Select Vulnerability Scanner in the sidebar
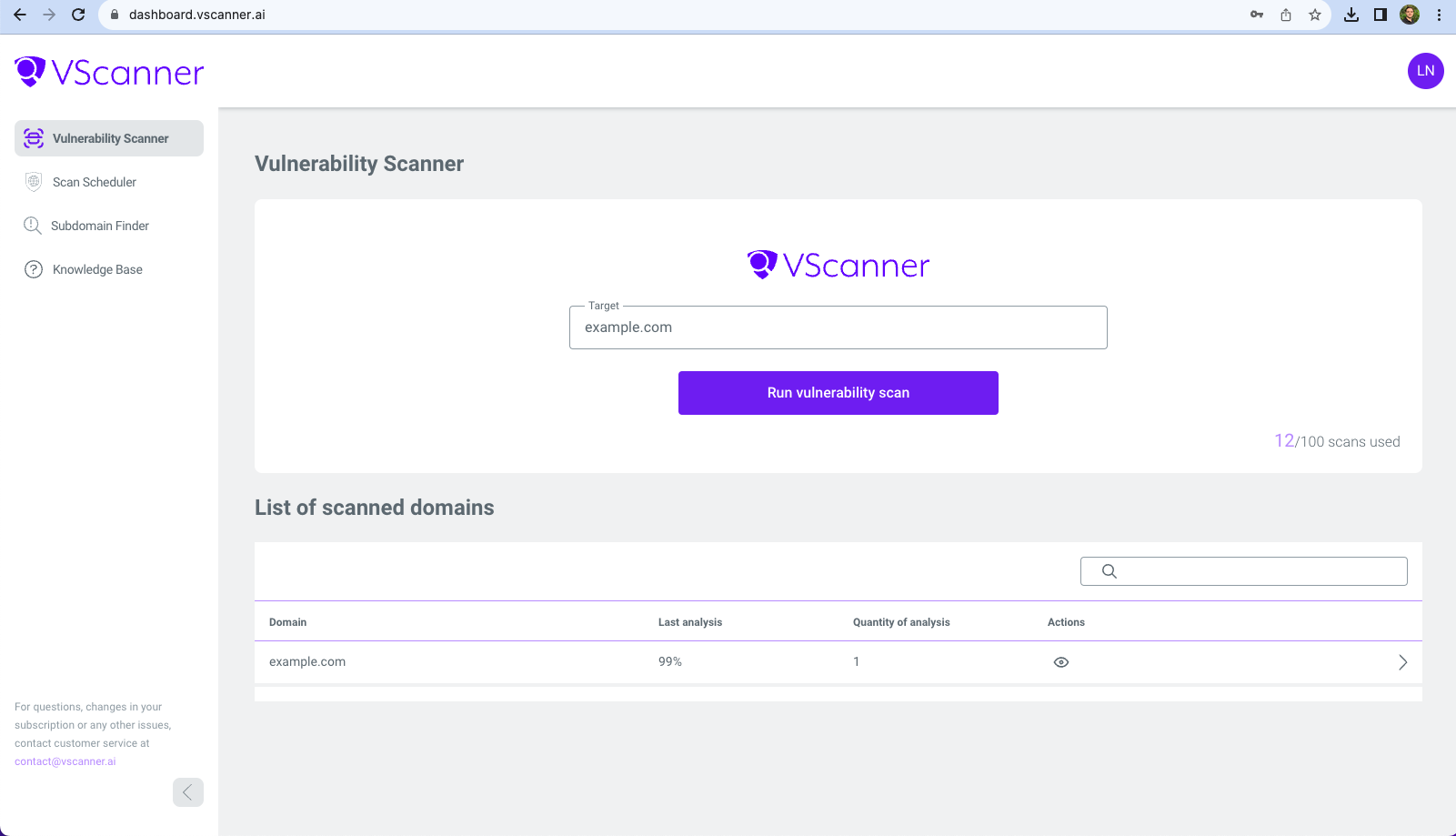 pyautogui.click(x=109, y=138)
